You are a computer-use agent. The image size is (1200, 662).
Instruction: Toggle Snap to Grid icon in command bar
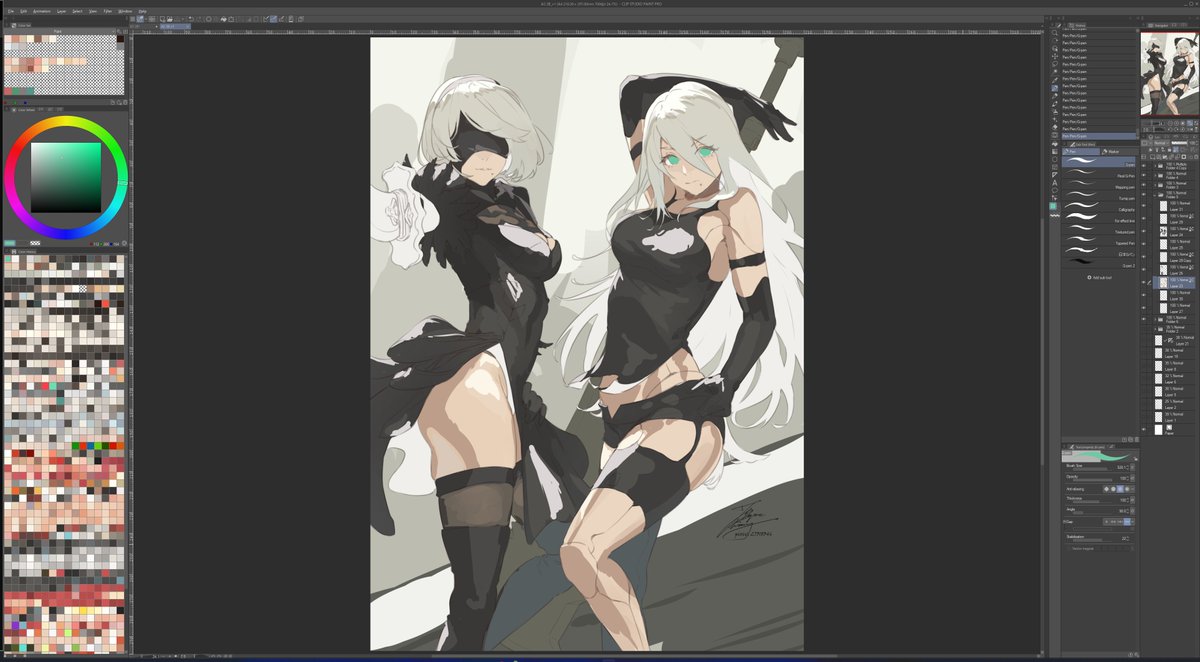(281, 19)
